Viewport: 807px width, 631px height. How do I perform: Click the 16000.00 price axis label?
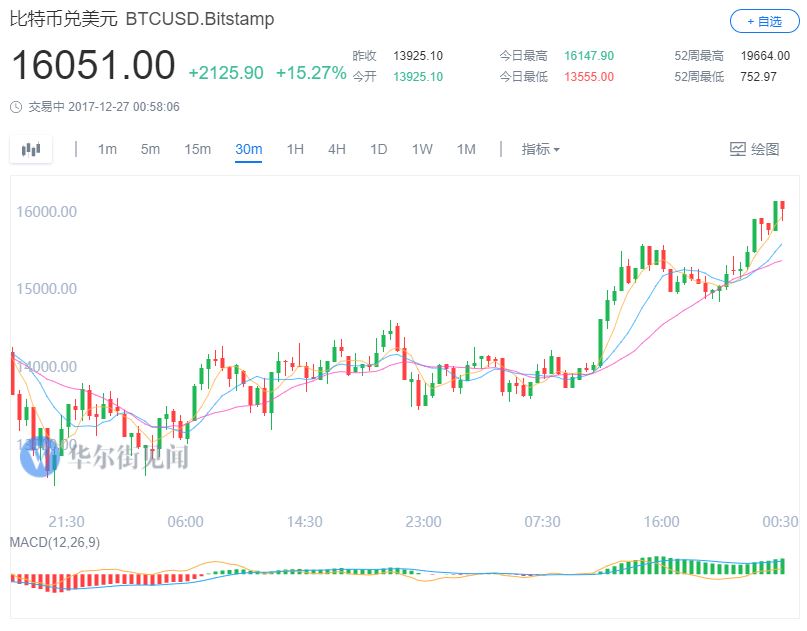[x=46, y=212]
